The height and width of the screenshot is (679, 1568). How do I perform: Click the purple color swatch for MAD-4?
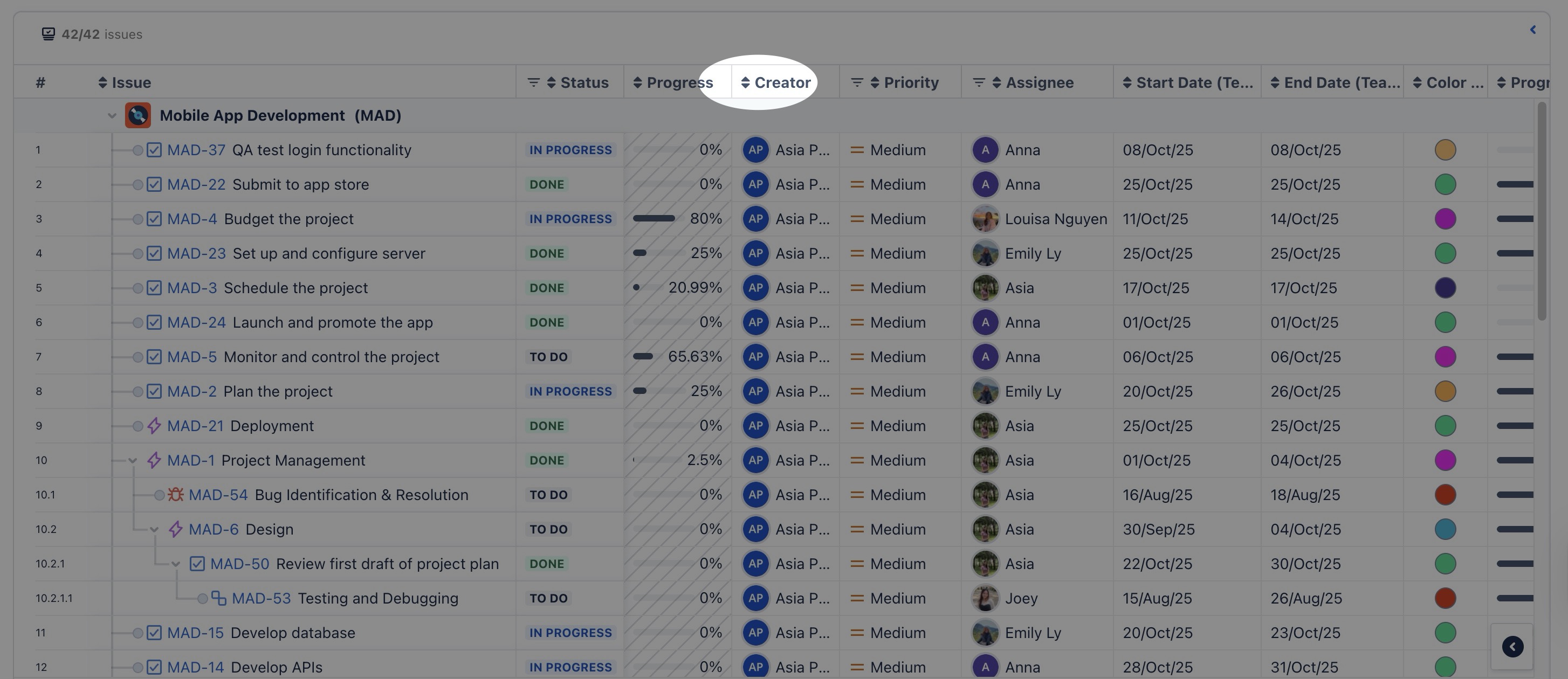(1445, 219)
